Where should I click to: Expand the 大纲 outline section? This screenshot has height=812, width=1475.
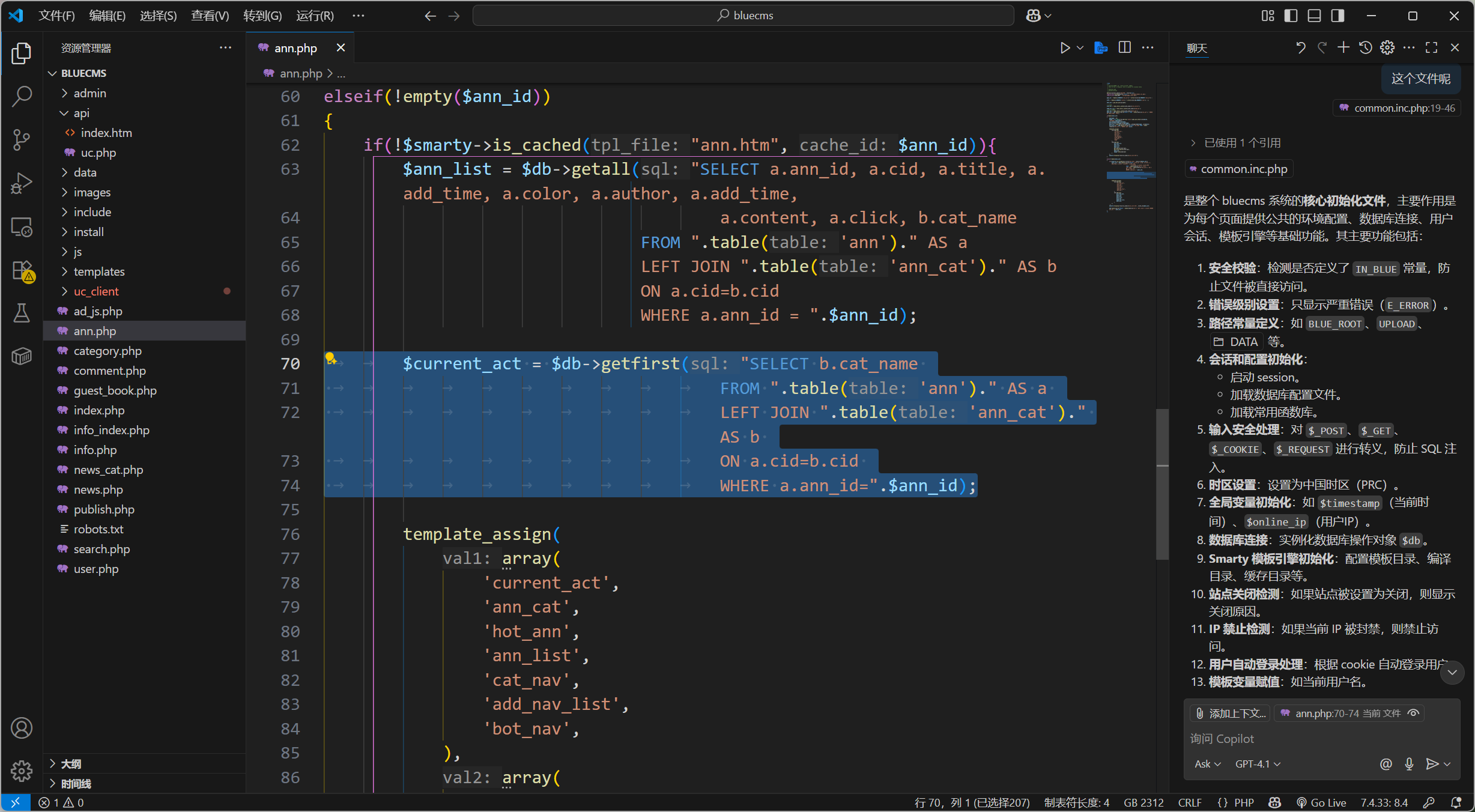[x=71, y=763]
